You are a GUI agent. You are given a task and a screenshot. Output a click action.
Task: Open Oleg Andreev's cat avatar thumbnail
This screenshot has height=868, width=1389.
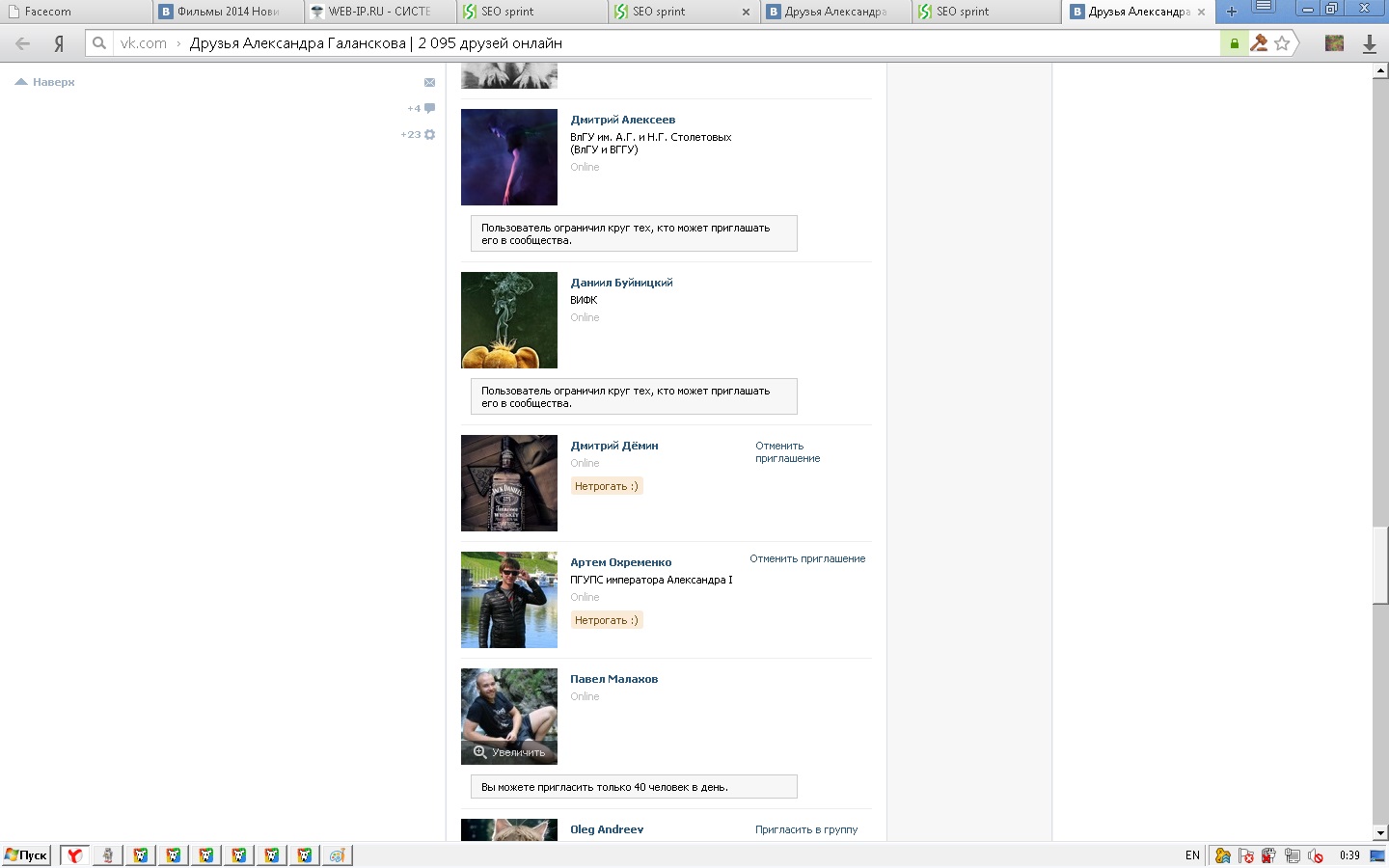(x=509, y=829)
